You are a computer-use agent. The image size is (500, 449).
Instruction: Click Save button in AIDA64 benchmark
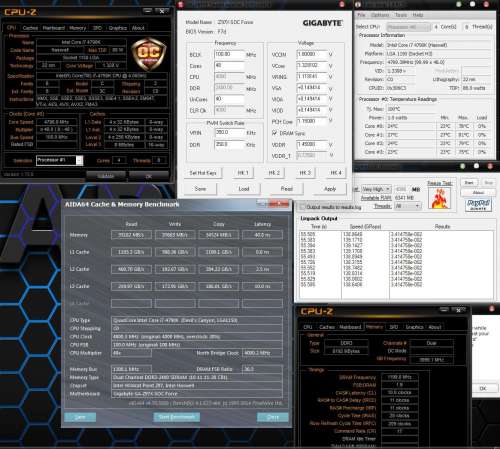(x=80, y=417)
